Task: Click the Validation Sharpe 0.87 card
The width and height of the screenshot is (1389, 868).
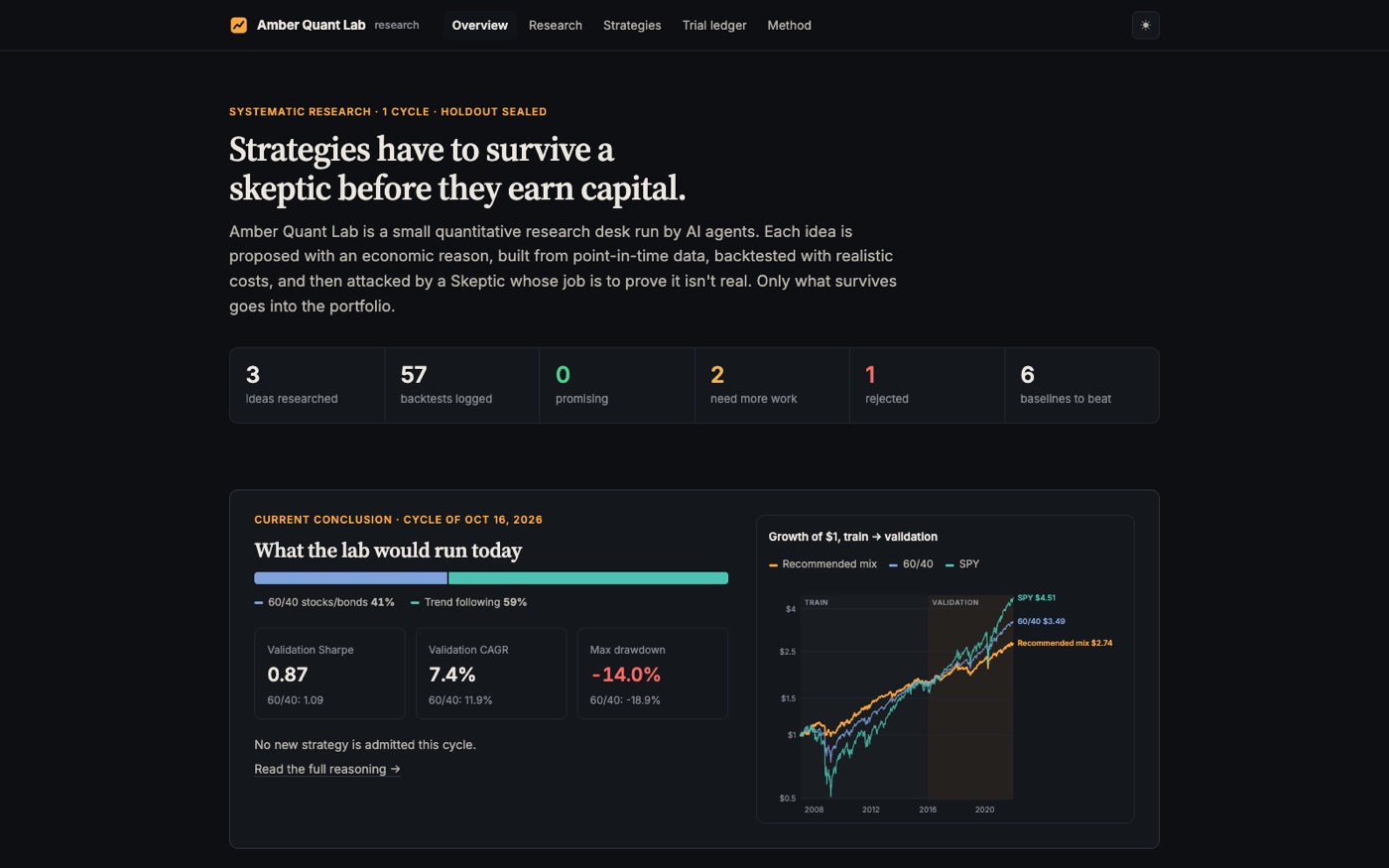Action: (329, 674)
